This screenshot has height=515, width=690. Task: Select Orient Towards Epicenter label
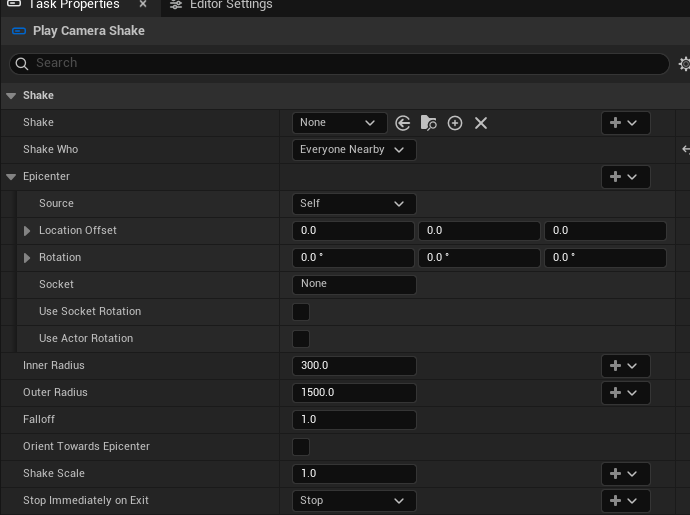click(86, 447)
